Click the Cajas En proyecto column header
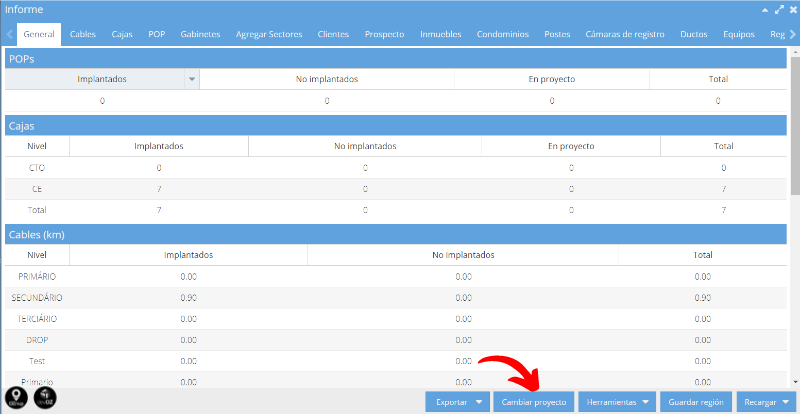Screen dimensions: 800x414 coord(571,146)
